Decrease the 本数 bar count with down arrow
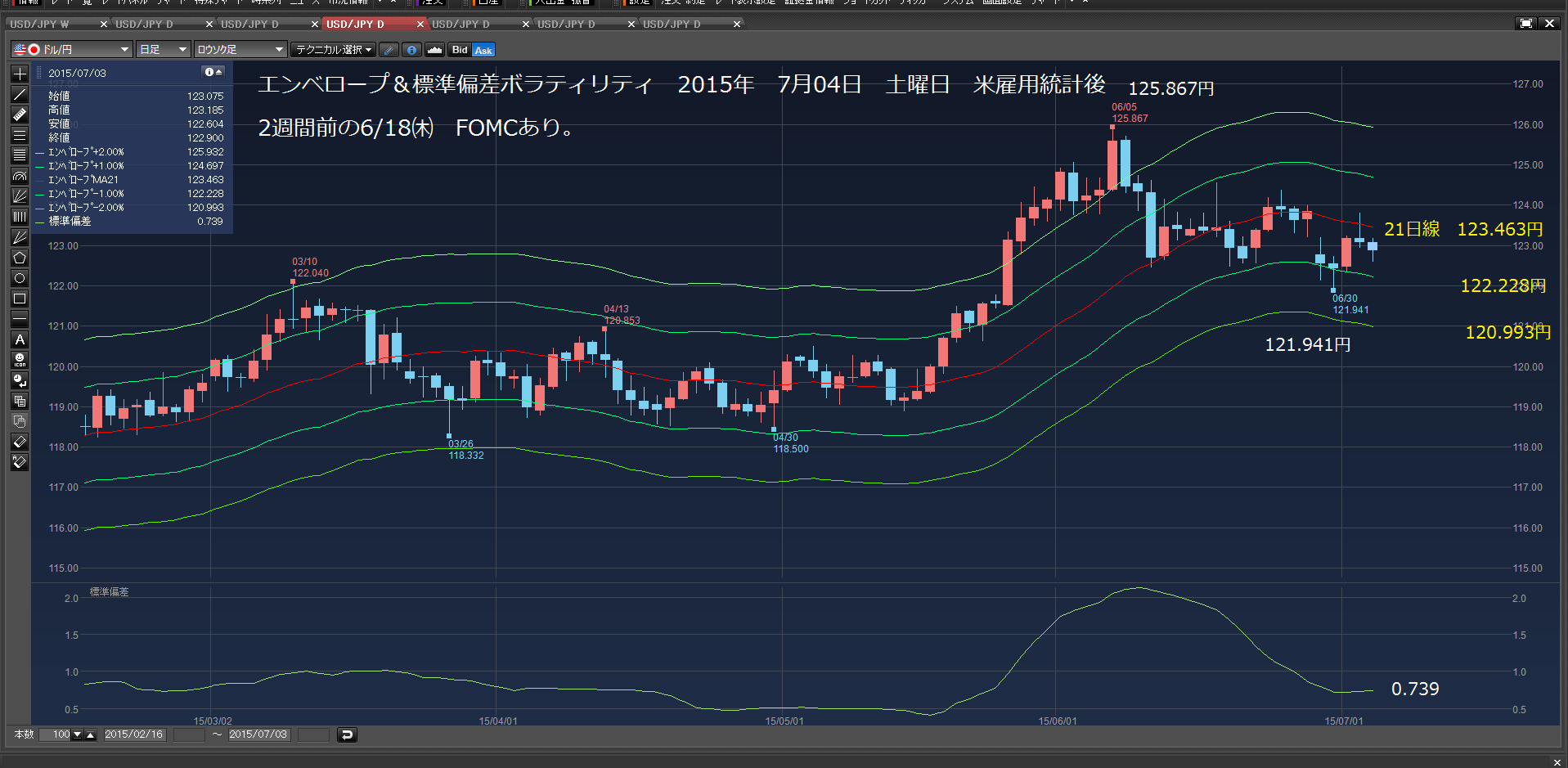This screenshot has width=1568, height=768. (x=78, y=734)
